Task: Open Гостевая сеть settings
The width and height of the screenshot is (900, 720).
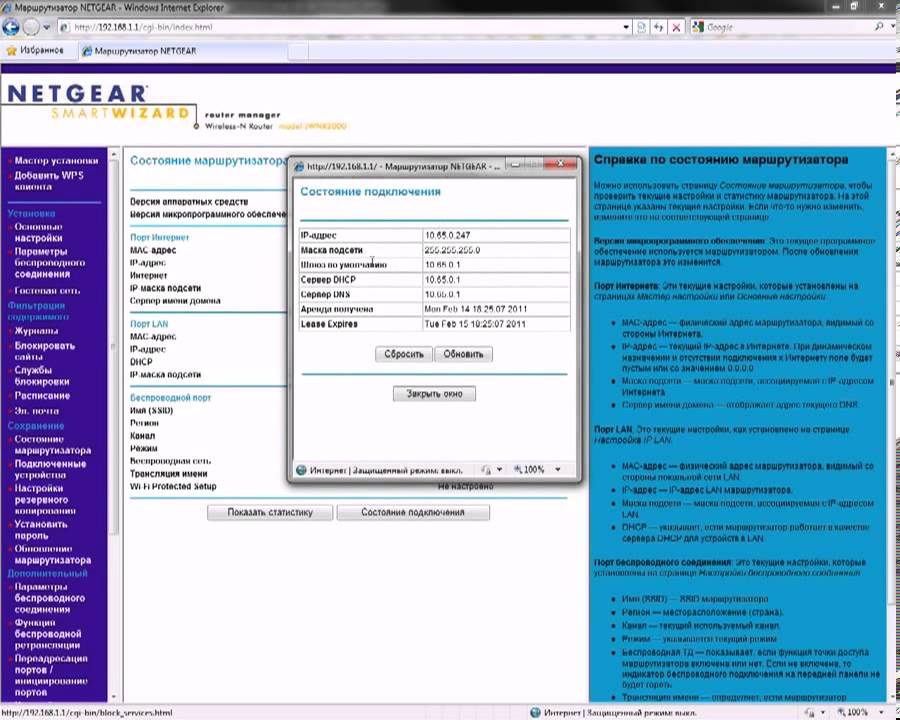Action: coord(47,291)
